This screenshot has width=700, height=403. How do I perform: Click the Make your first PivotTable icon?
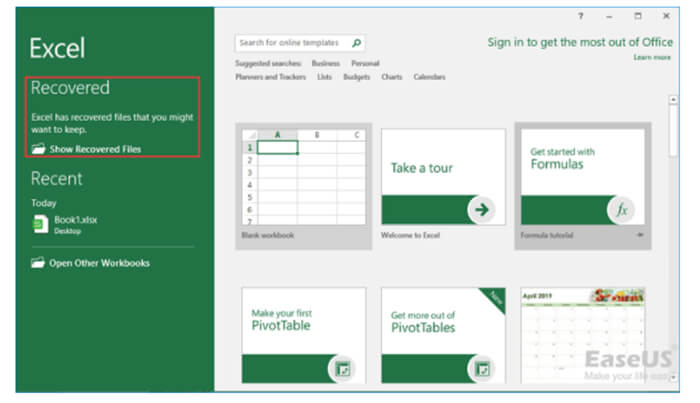[342, 369]
